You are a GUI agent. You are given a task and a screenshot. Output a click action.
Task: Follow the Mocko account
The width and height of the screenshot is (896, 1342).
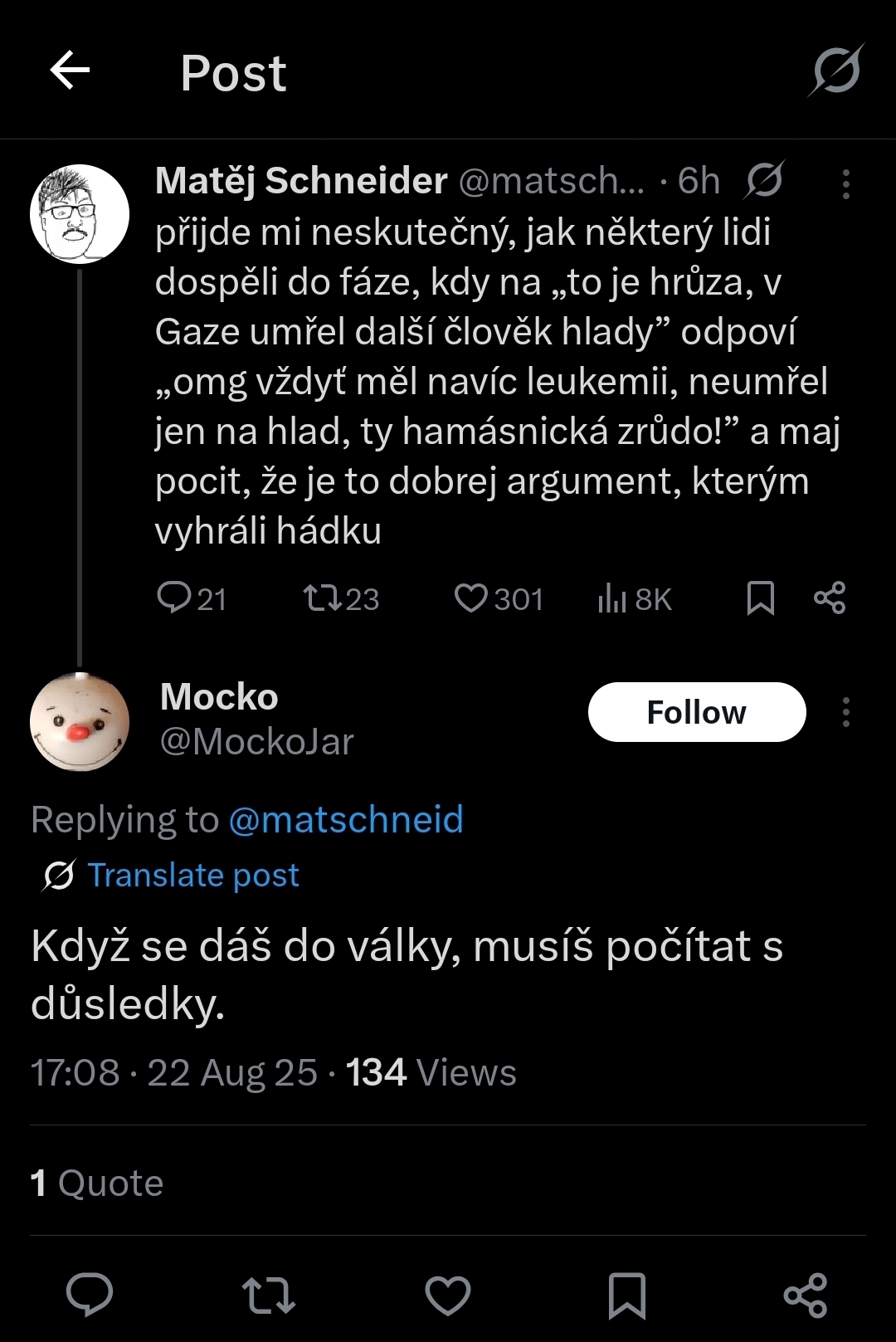(697, 712)
